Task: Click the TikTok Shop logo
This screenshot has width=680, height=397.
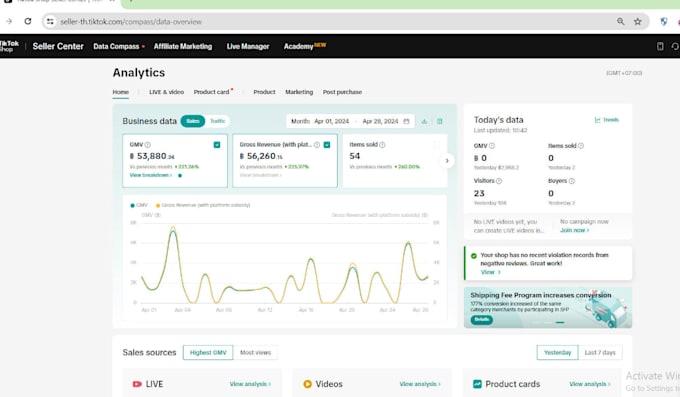Action: [9, 46]
